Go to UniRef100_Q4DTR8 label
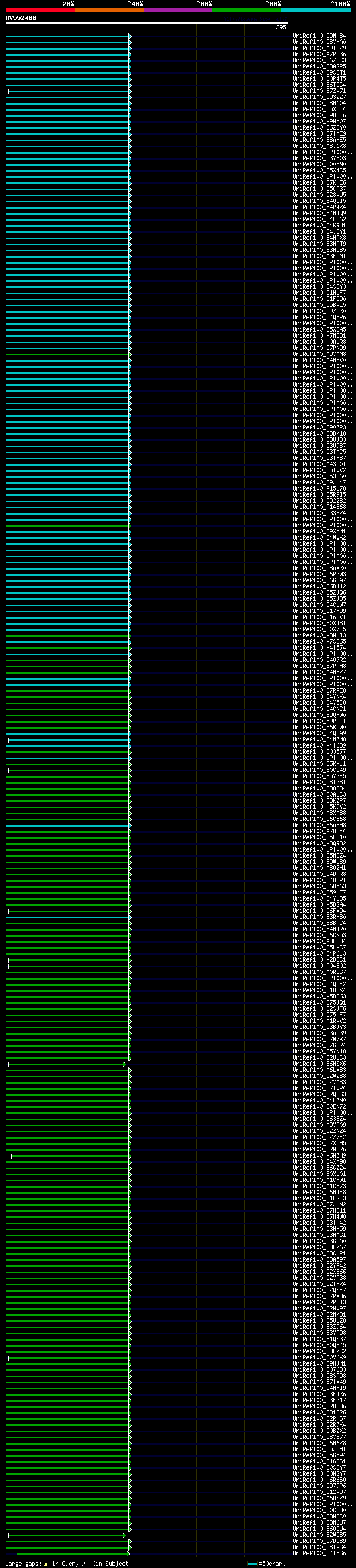 (x=319, y=874)
